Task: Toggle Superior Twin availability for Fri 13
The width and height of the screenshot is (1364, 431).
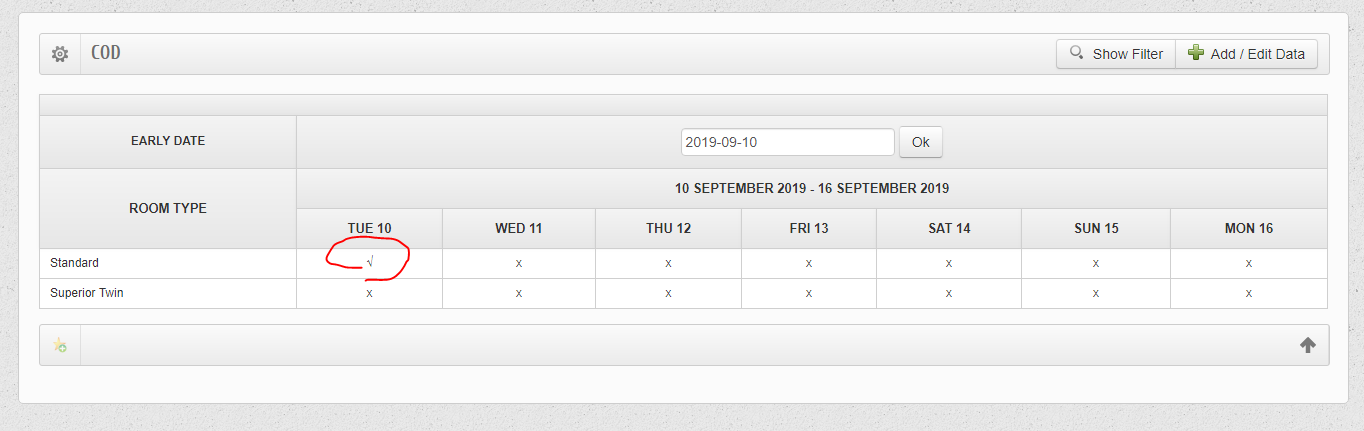Action: pyautogui.click(x=808, y=293)
